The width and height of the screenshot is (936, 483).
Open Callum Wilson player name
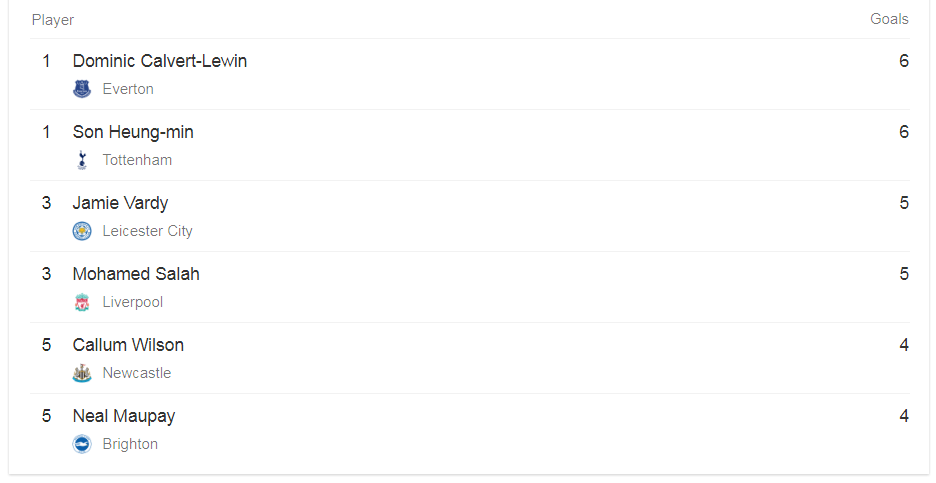click(x=128, y=345)
